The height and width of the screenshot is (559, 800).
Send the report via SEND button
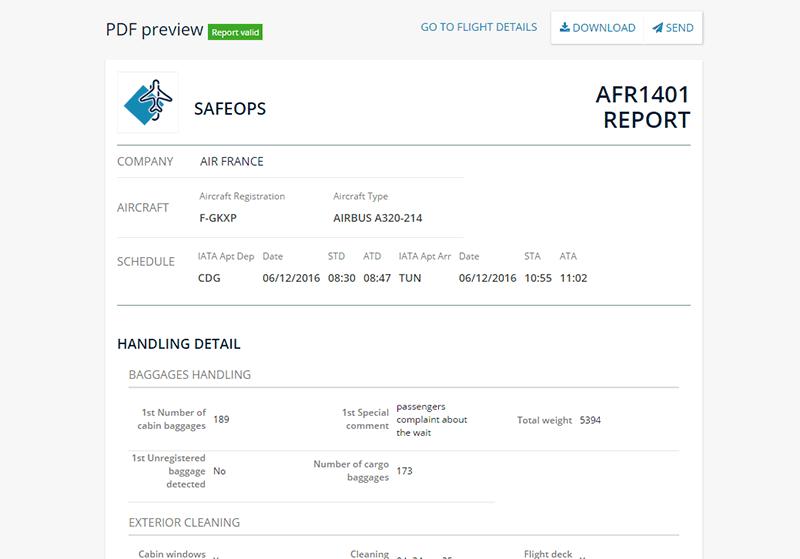point(673,28)
